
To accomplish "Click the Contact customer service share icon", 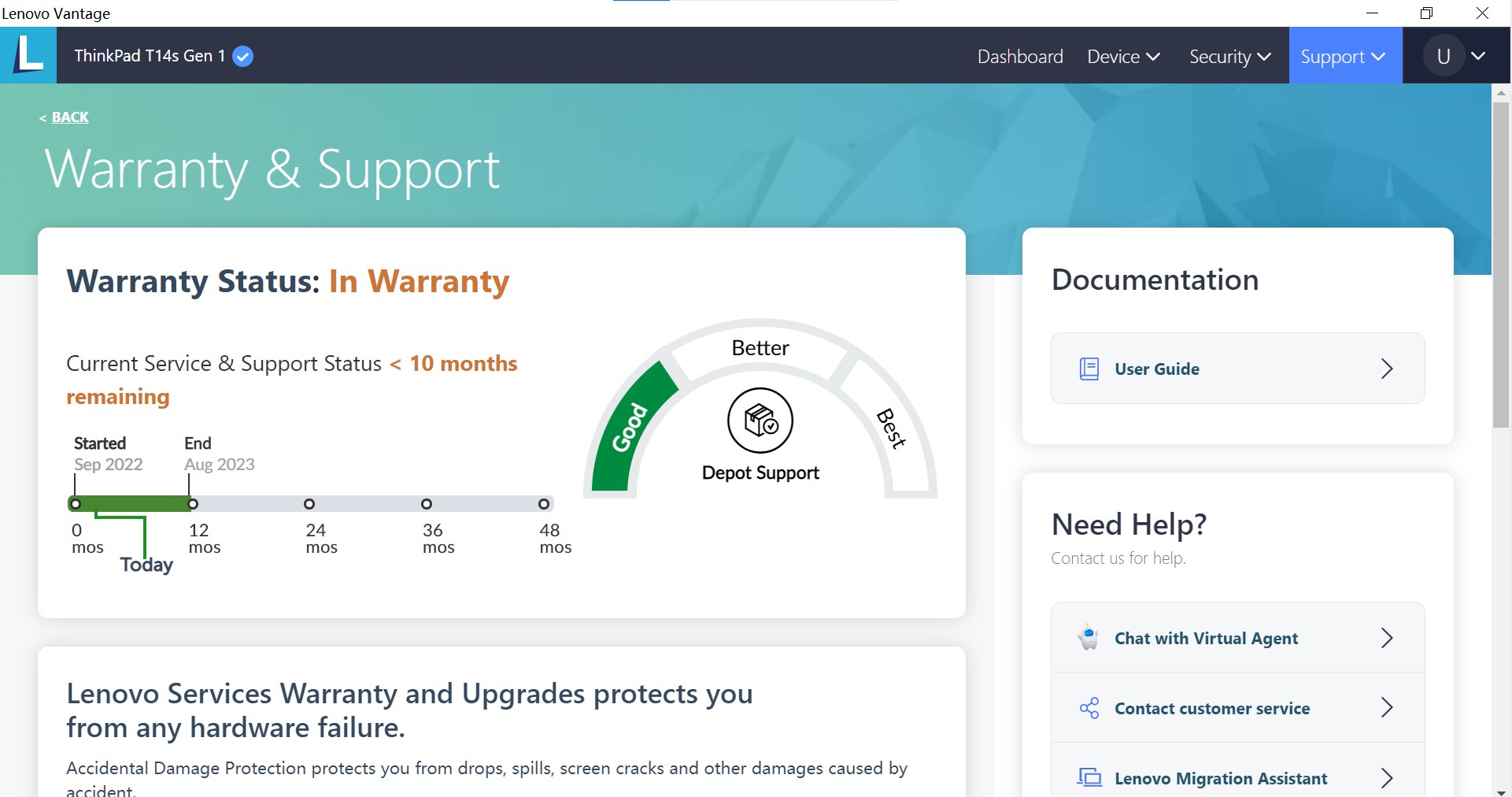I will click(x=1089, y=708).
